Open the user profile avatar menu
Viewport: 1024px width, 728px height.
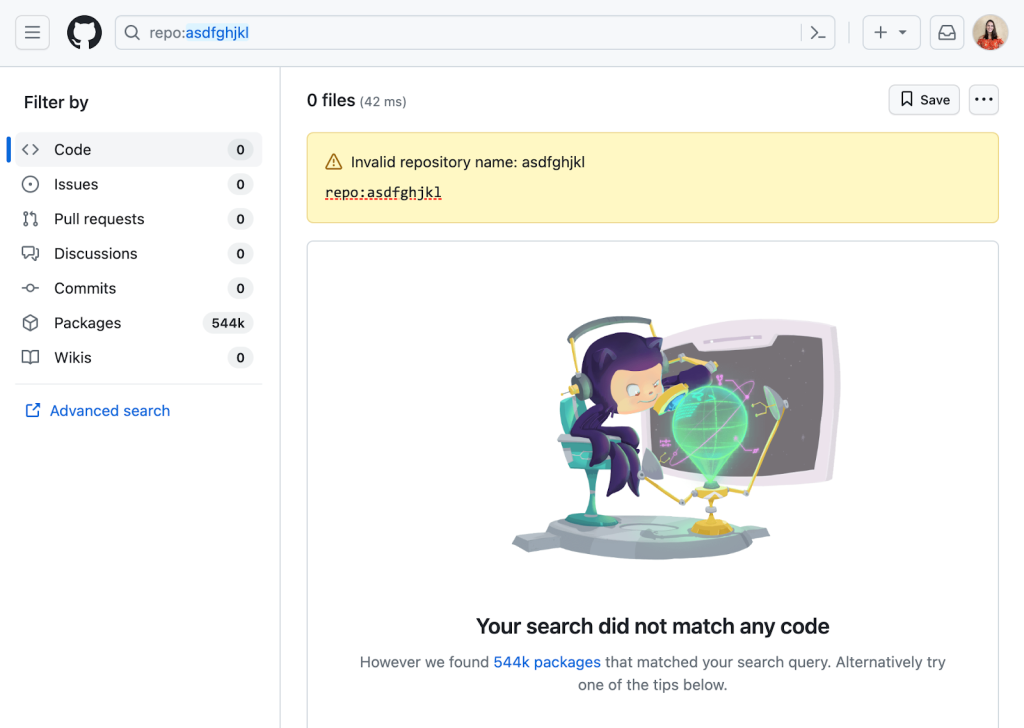990,33
